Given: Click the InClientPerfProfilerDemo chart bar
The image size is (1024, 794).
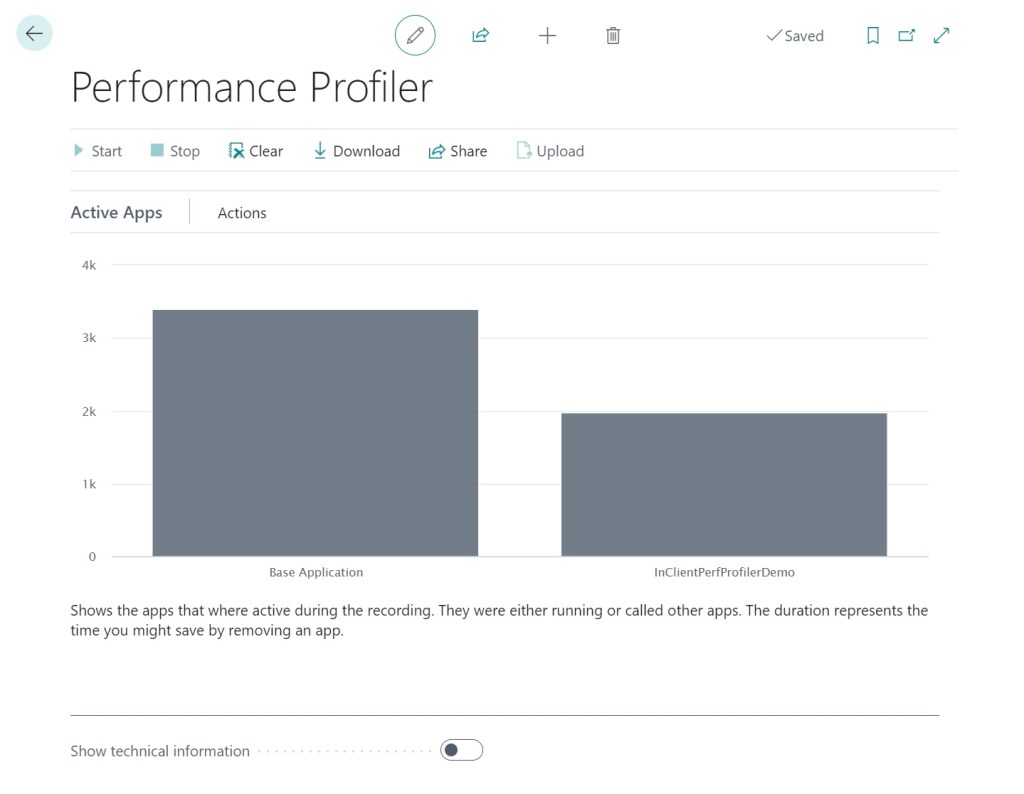Looking at the screenshot, I should 724,484.
